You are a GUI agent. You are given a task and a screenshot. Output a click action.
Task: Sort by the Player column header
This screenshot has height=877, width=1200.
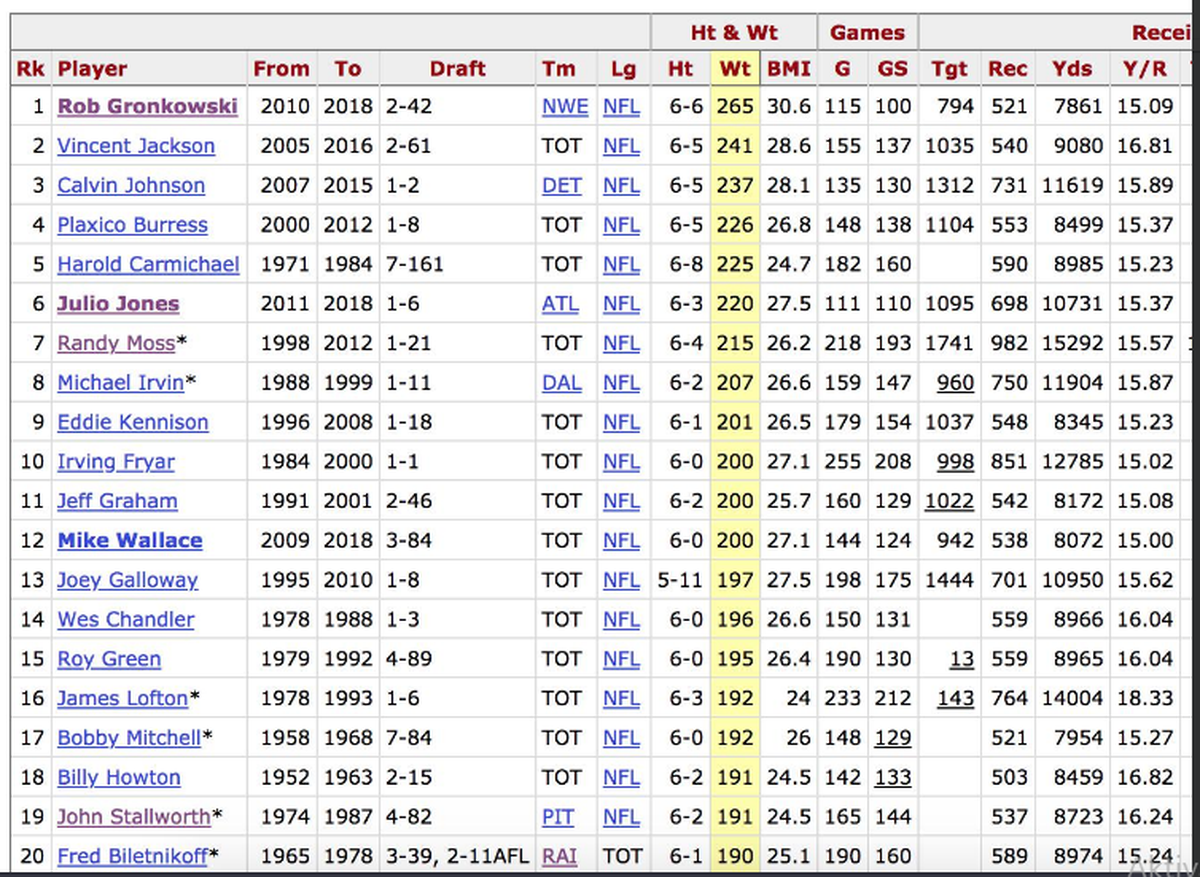point(93,69)
